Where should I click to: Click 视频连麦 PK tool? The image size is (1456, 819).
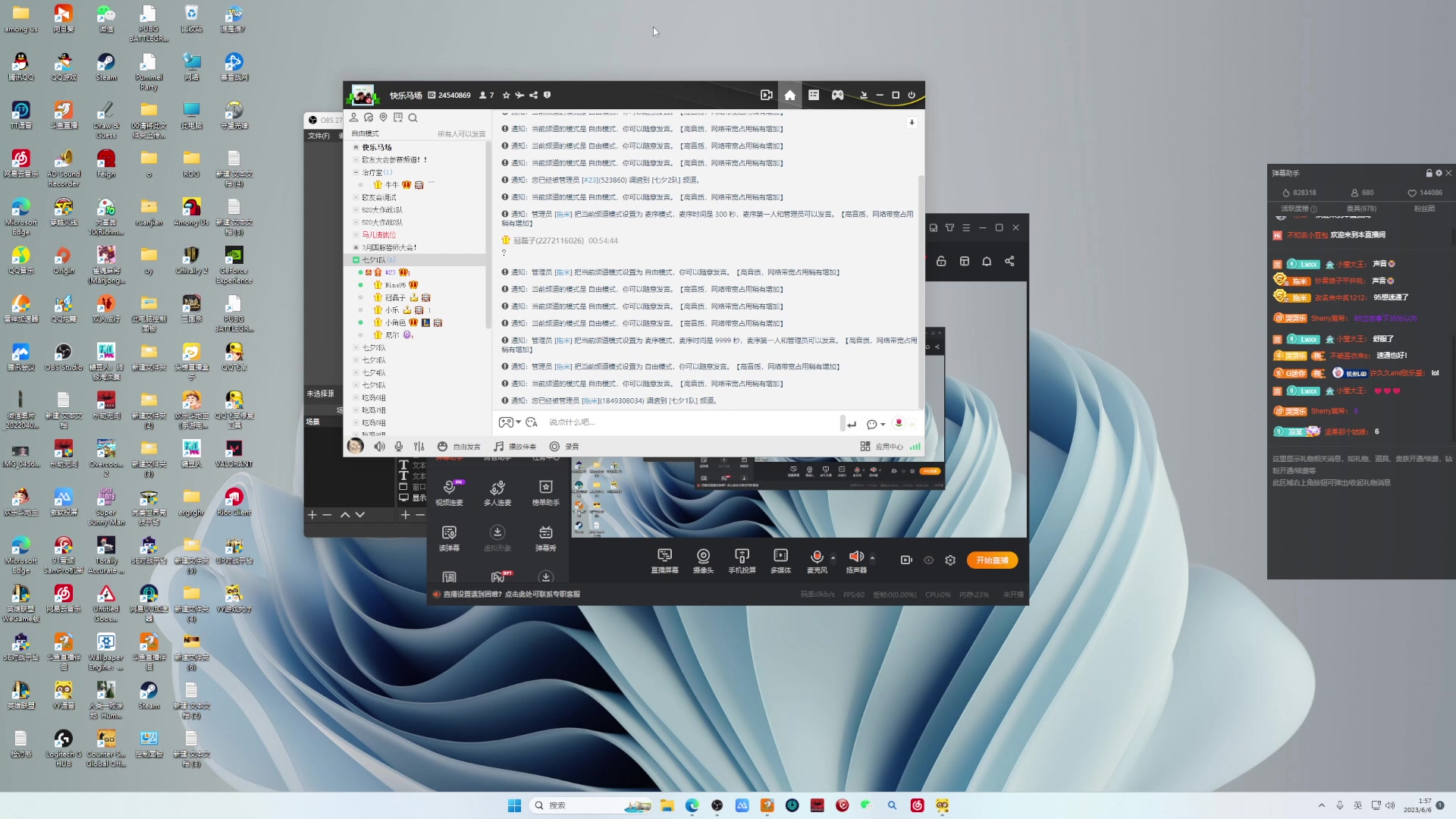click(450, 492)
